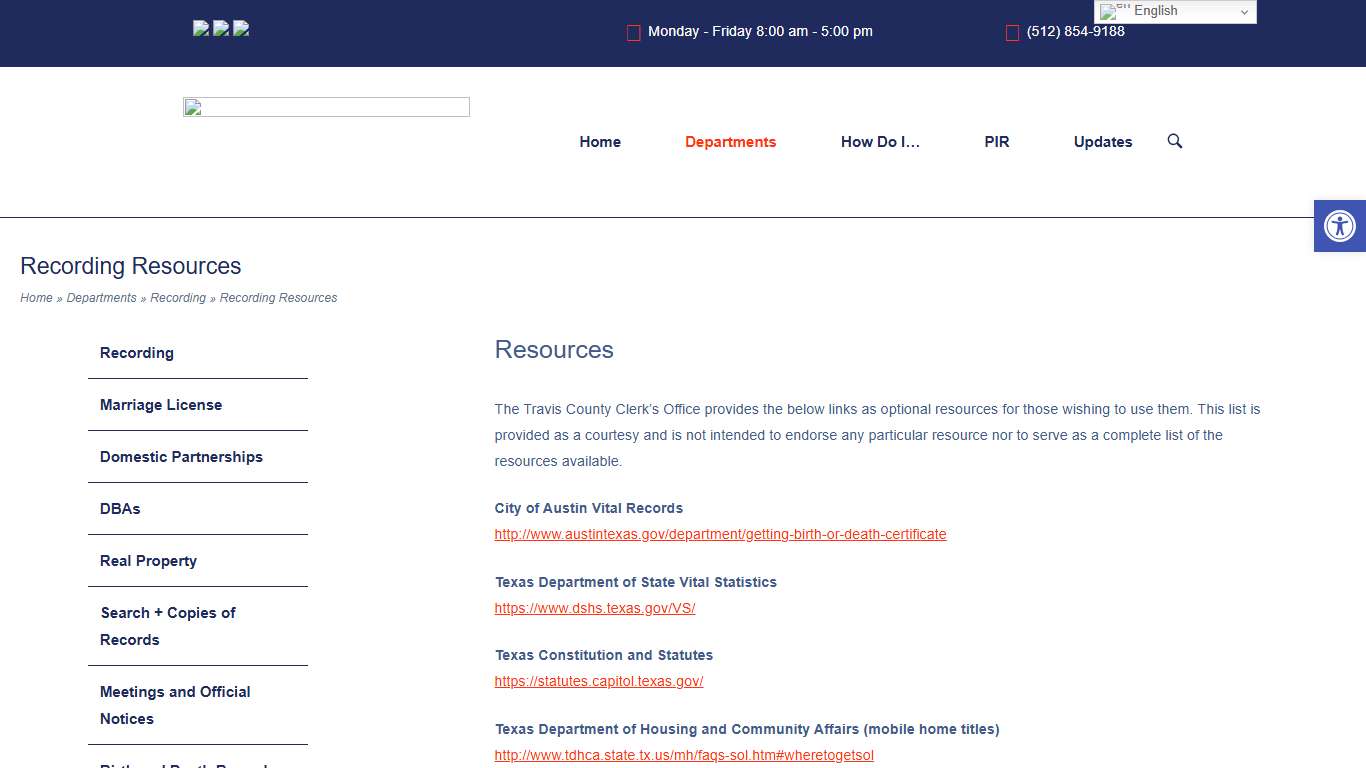
Task: Select Home in the navigation bar
Action: click(x=599, y=141)
